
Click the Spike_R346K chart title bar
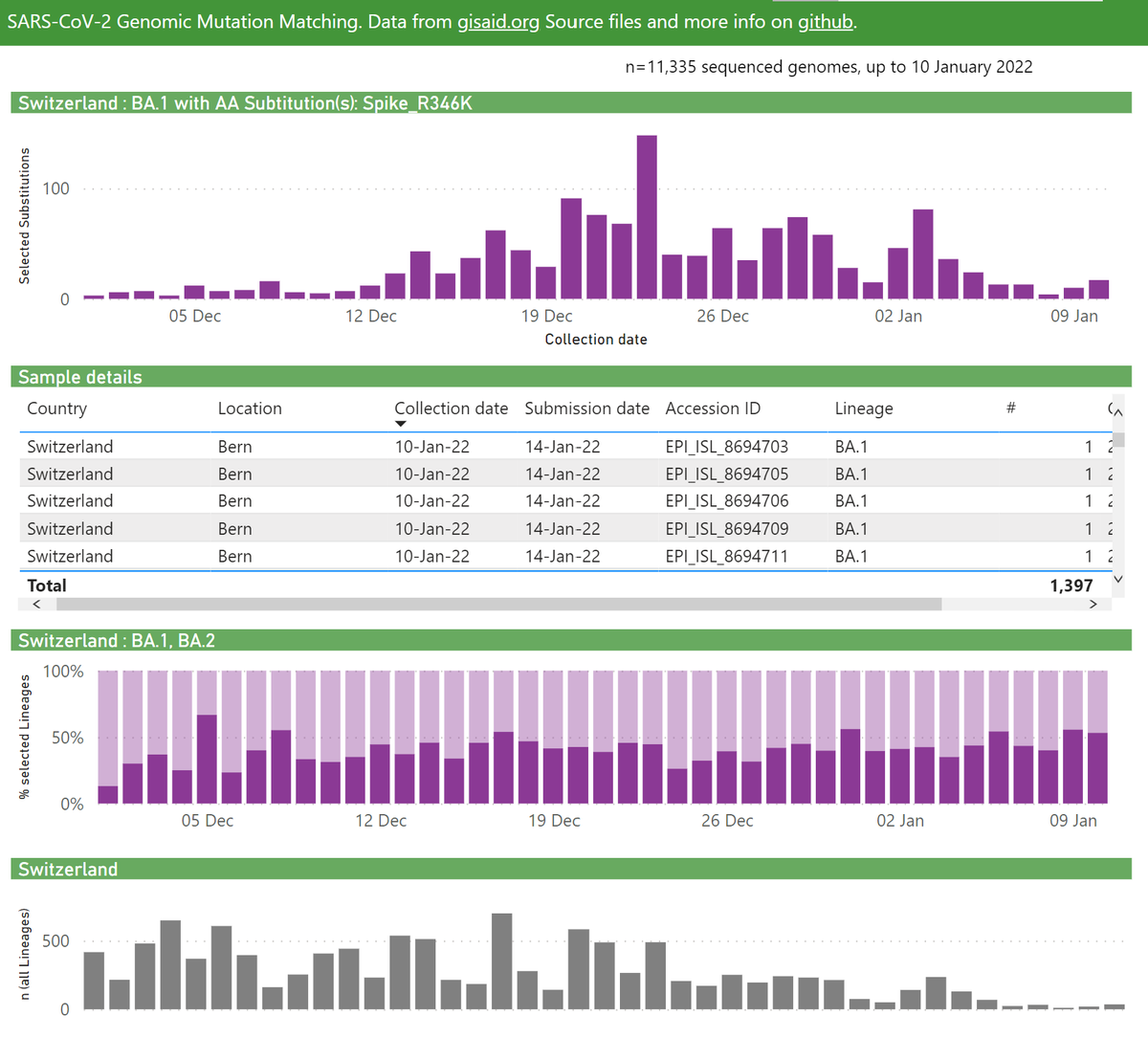point(571,103)
